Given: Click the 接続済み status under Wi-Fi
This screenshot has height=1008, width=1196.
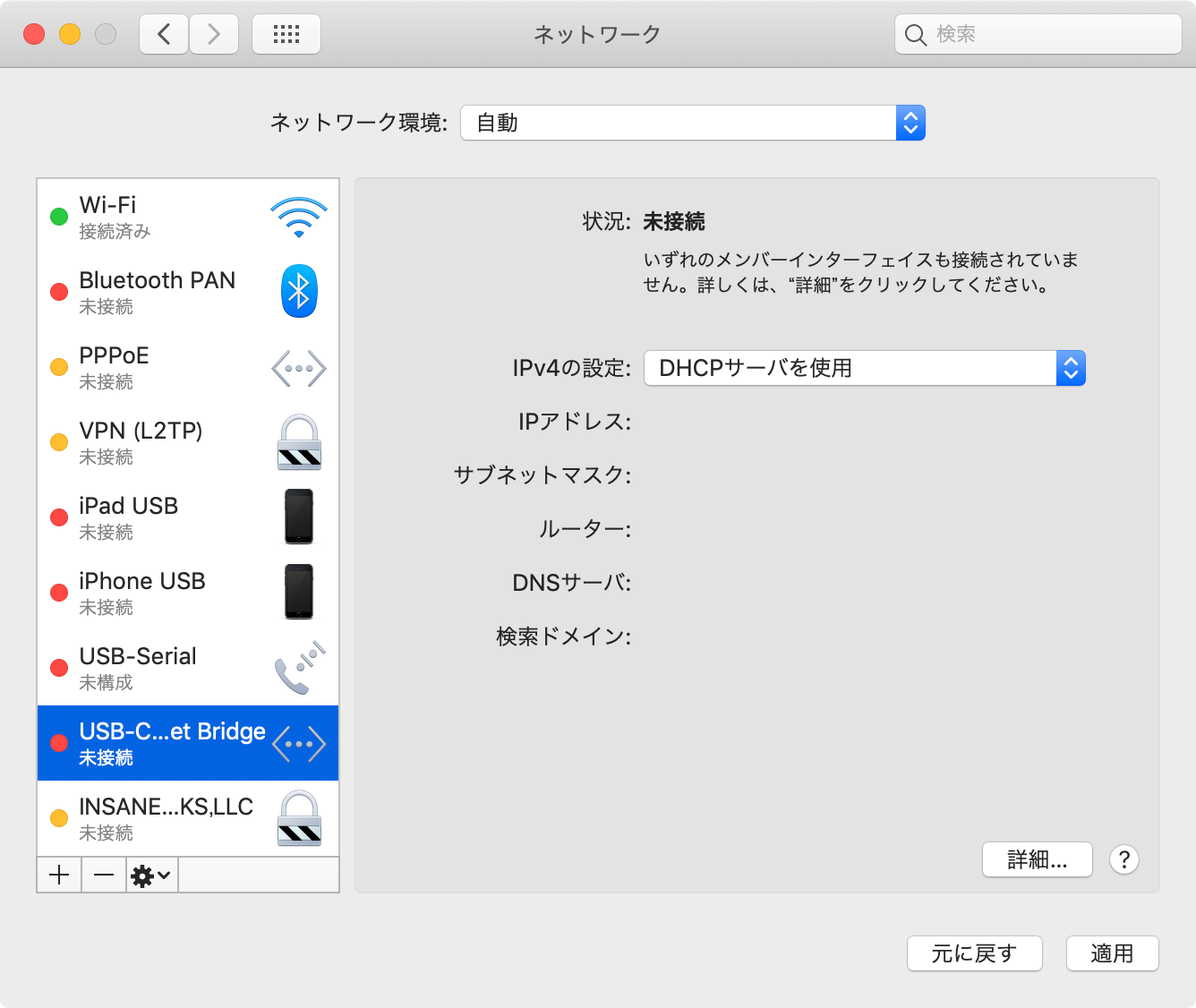Looking at the screenshot, I should coord(115,232).
